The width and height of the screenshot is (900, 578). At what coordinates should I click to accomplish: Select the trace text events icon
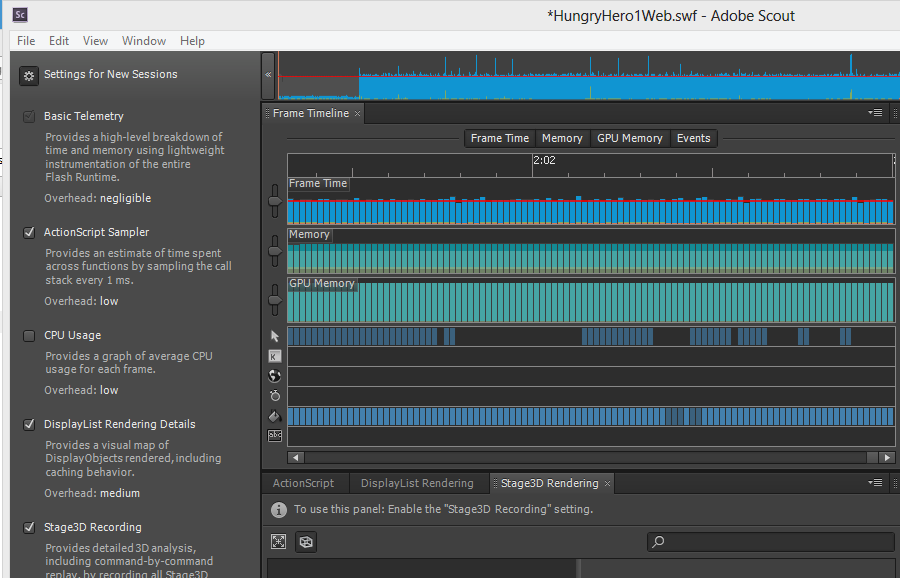point(275,436)
